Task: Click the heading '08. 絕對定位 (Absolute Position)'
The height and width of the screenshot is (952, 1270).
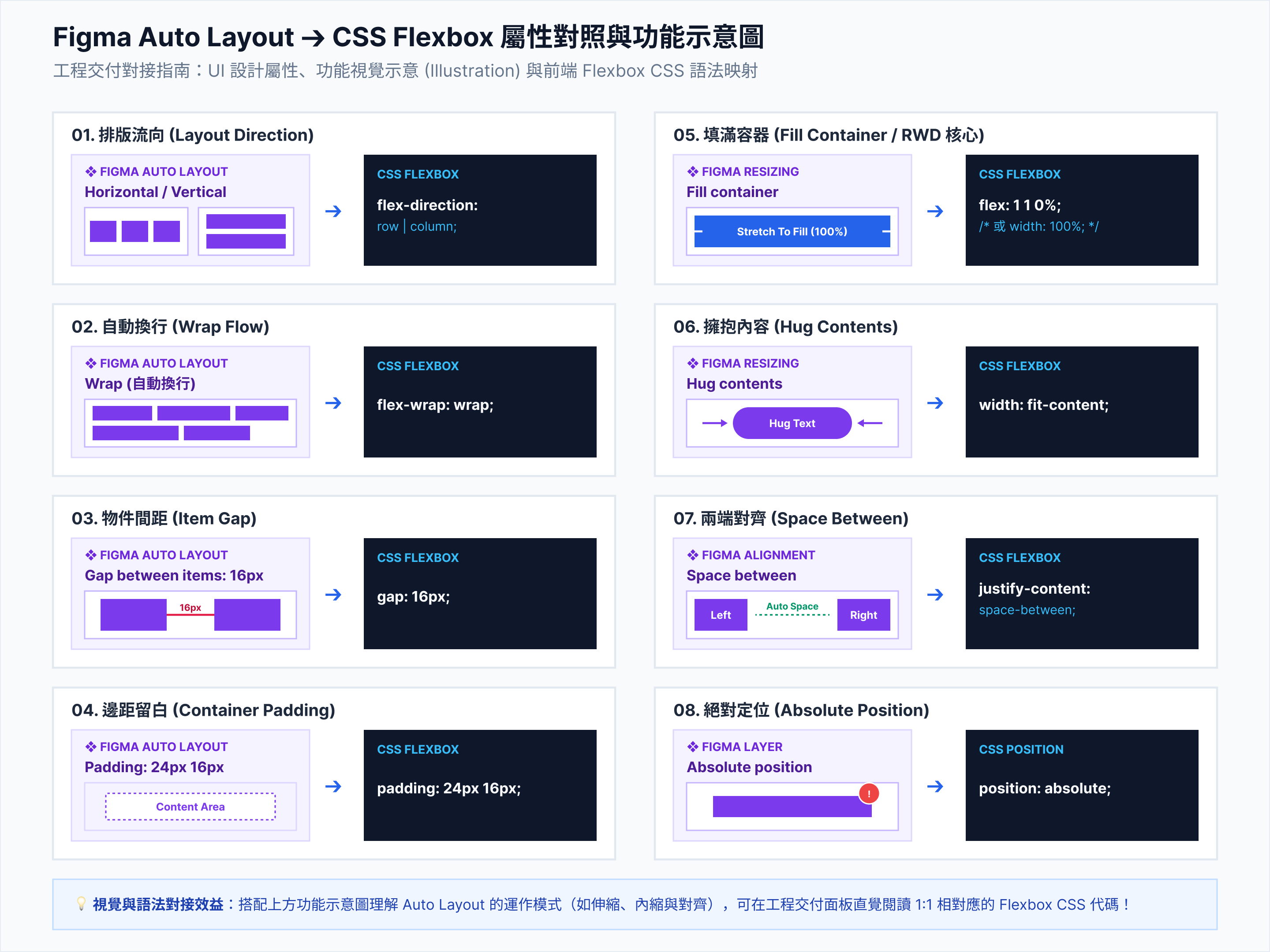Action: pyautogui.click(x=802, y=710)
